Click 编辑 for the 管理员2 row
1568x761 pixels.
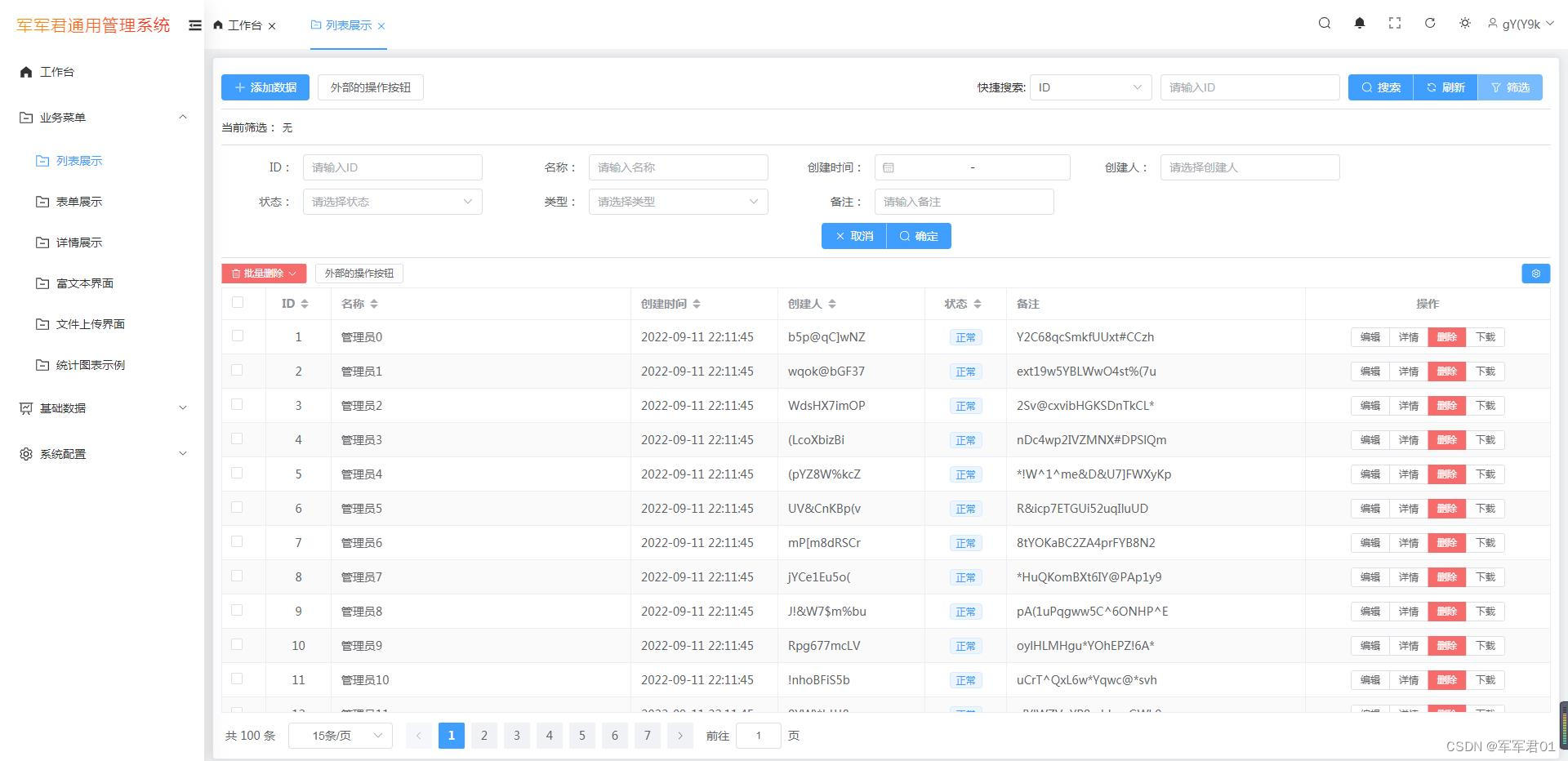1370,406
